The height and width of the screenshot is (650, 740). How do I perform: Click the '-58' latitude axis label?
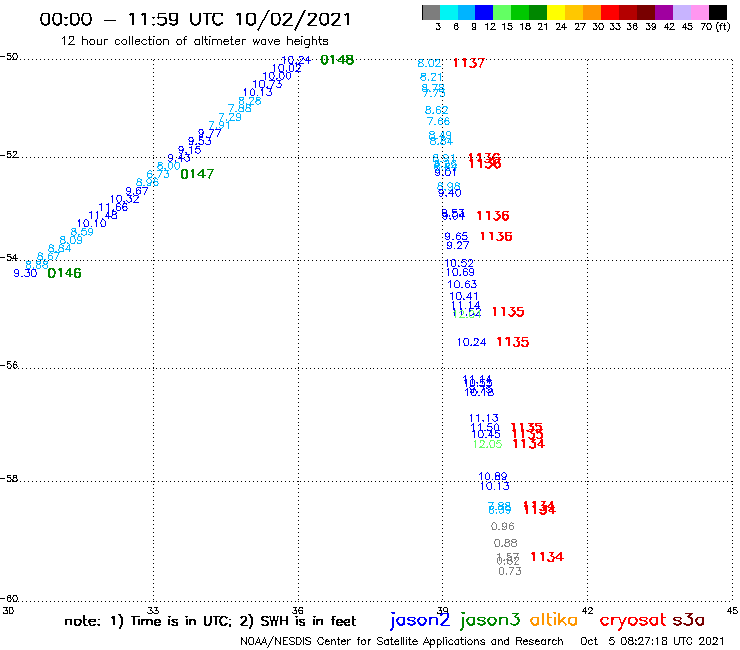(x=9, y=479)
